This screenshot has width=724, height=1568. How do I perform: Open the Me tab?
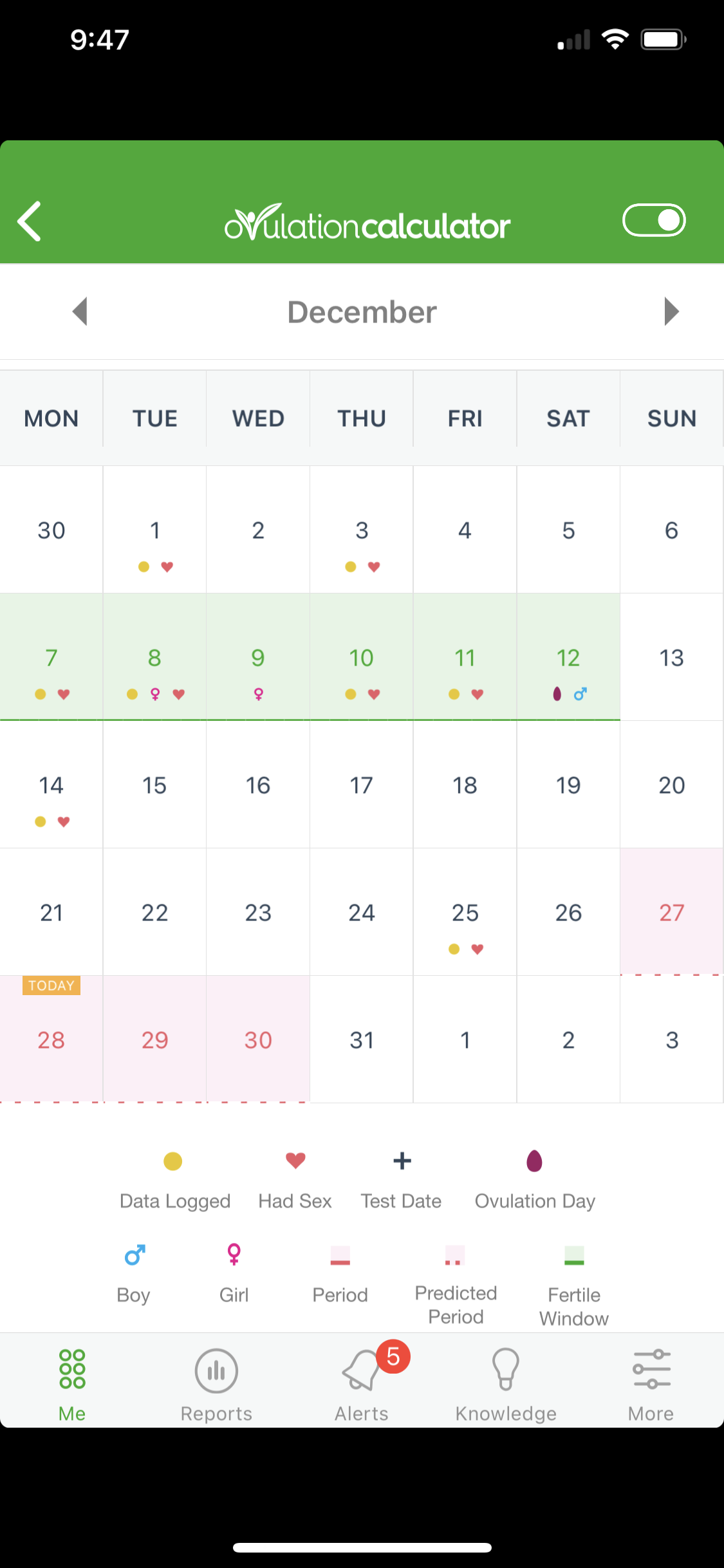click(x=72, y=1385)
